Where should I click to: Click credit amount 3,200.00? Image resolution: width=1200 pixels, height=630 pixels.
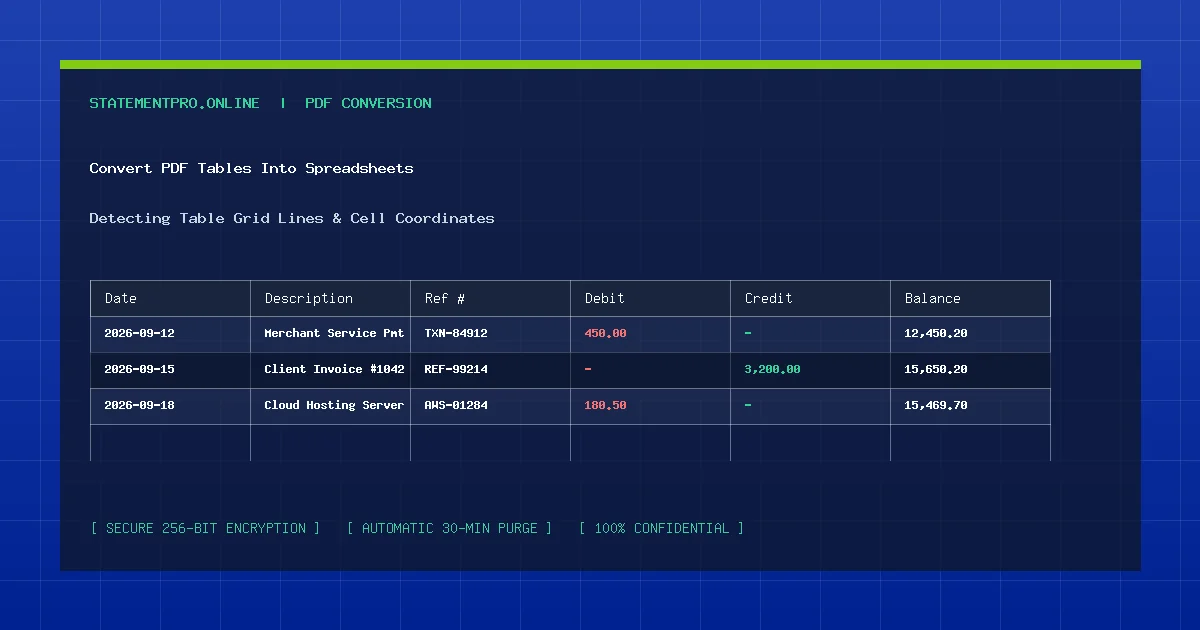pyautogui.click(x=772, y=369)
